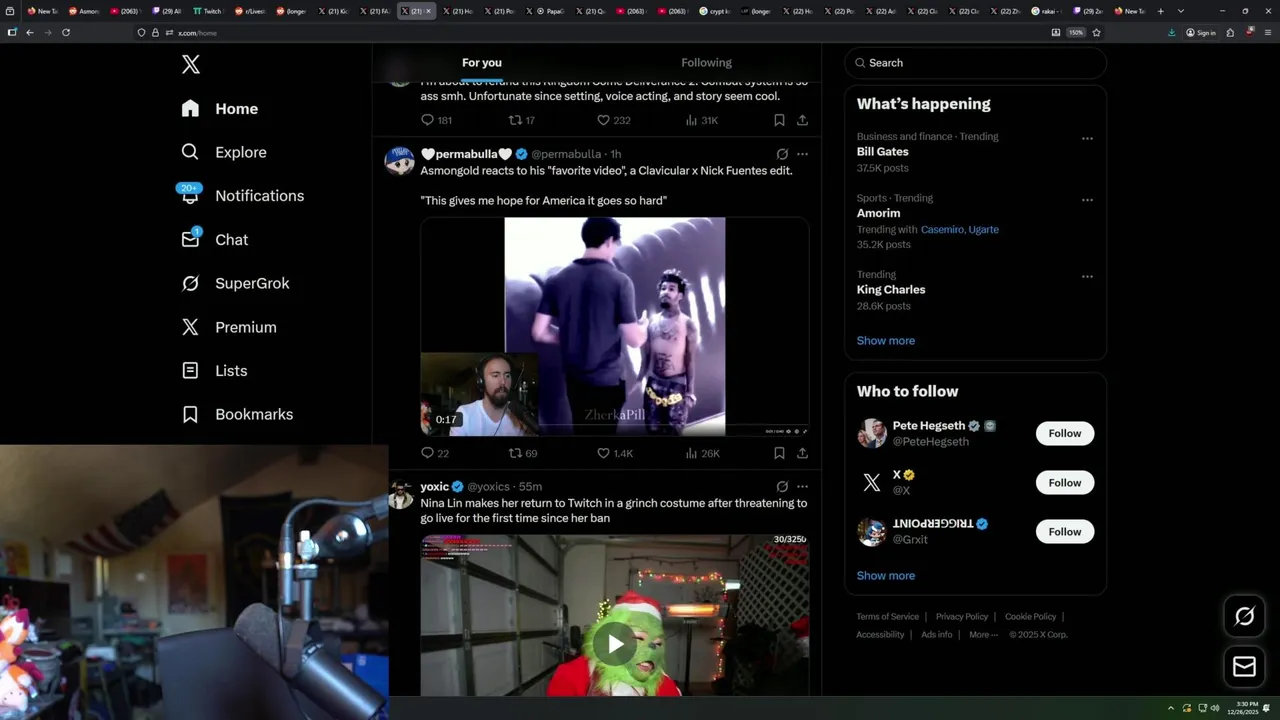Open Notifications in the sidebar
Screen dimensions: 1280x720
pos(242,196)
